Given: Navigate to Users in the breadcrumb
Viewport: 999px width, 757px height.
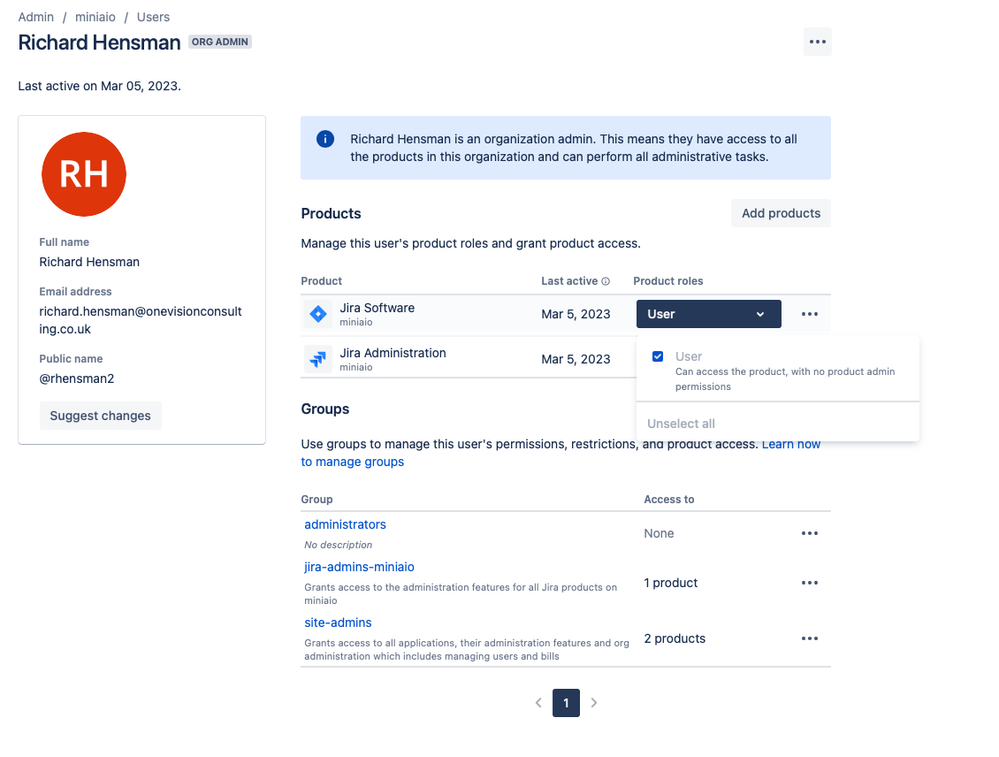Looking at the screenshot, I should click(154, 17).
